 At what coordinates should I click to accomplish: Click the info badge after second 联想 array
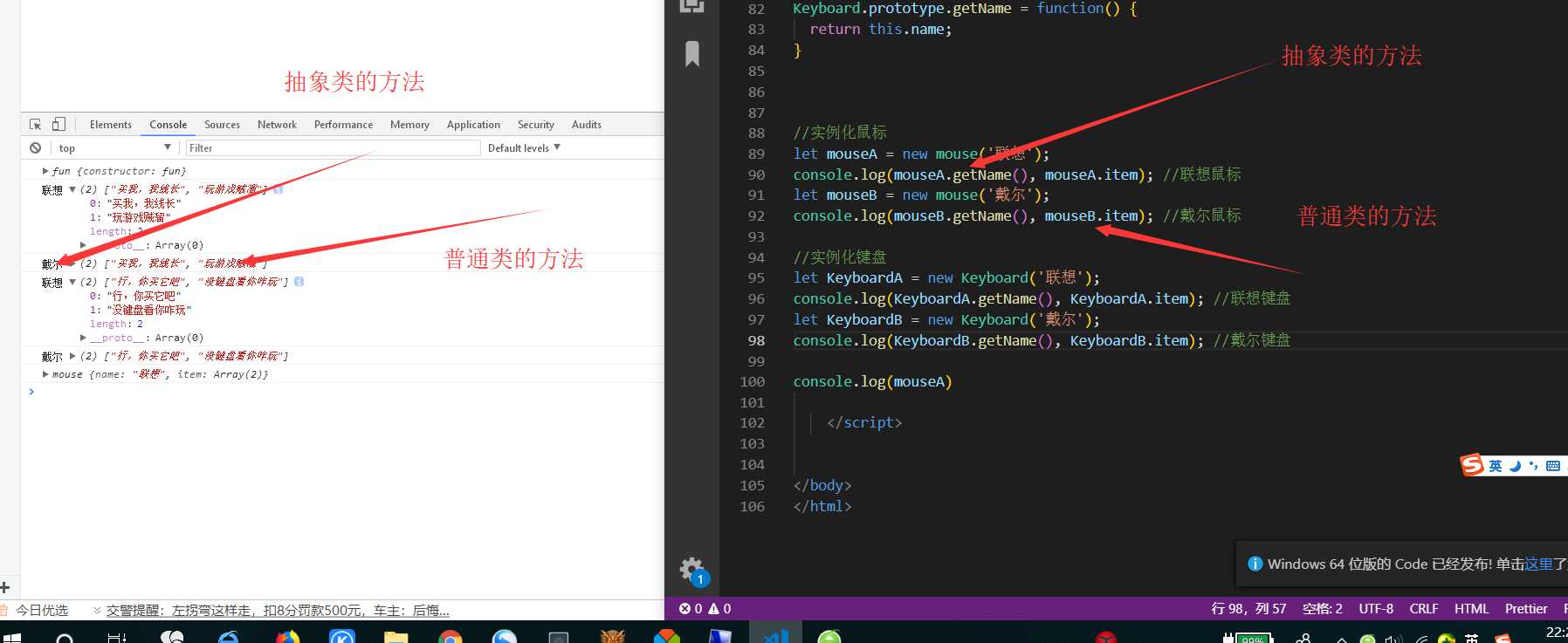tap(299, 282)
